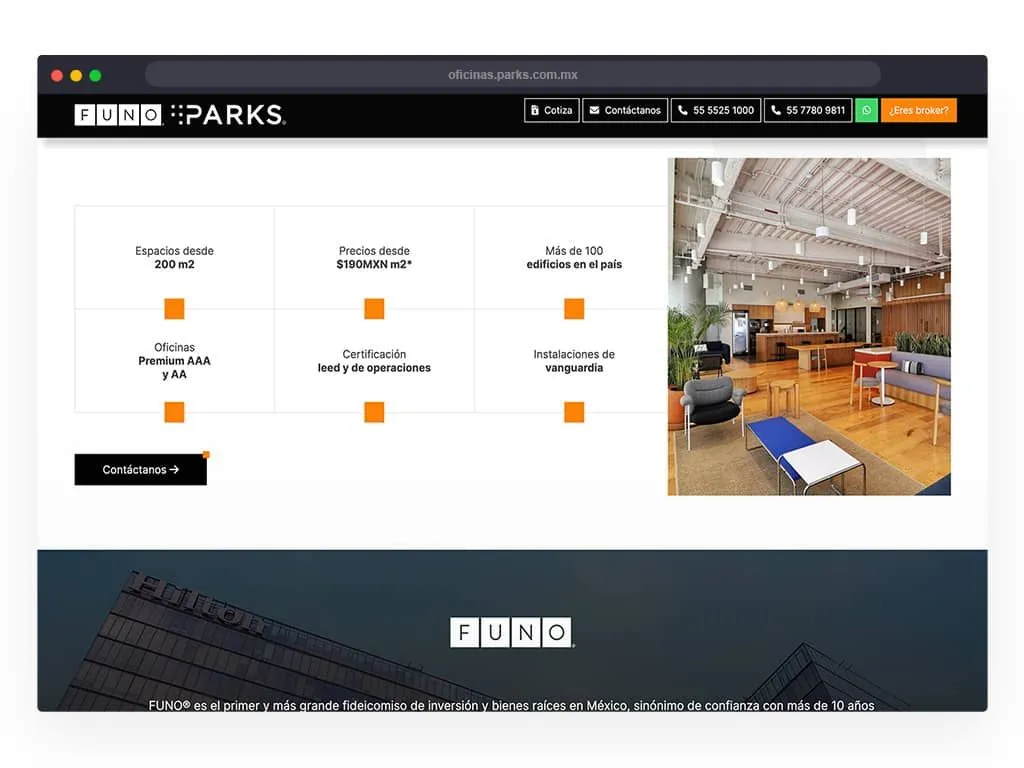Image resolution: width=1024 pixels, height=768 pixels.
Task: Click orange square under Instalaciones de vanguardia
Action: click(574, 412)
